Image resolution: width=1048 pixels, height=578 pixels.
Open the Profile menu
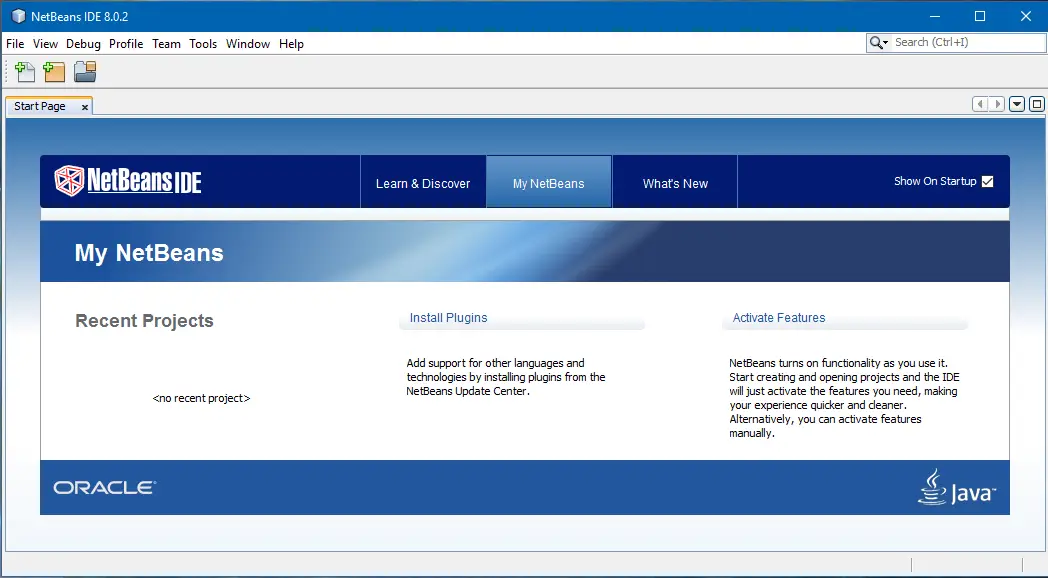126,44
